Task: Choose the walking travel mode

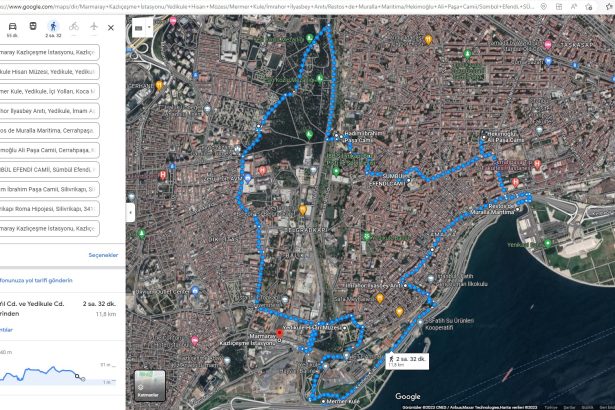Action: [x=51, y=26]
